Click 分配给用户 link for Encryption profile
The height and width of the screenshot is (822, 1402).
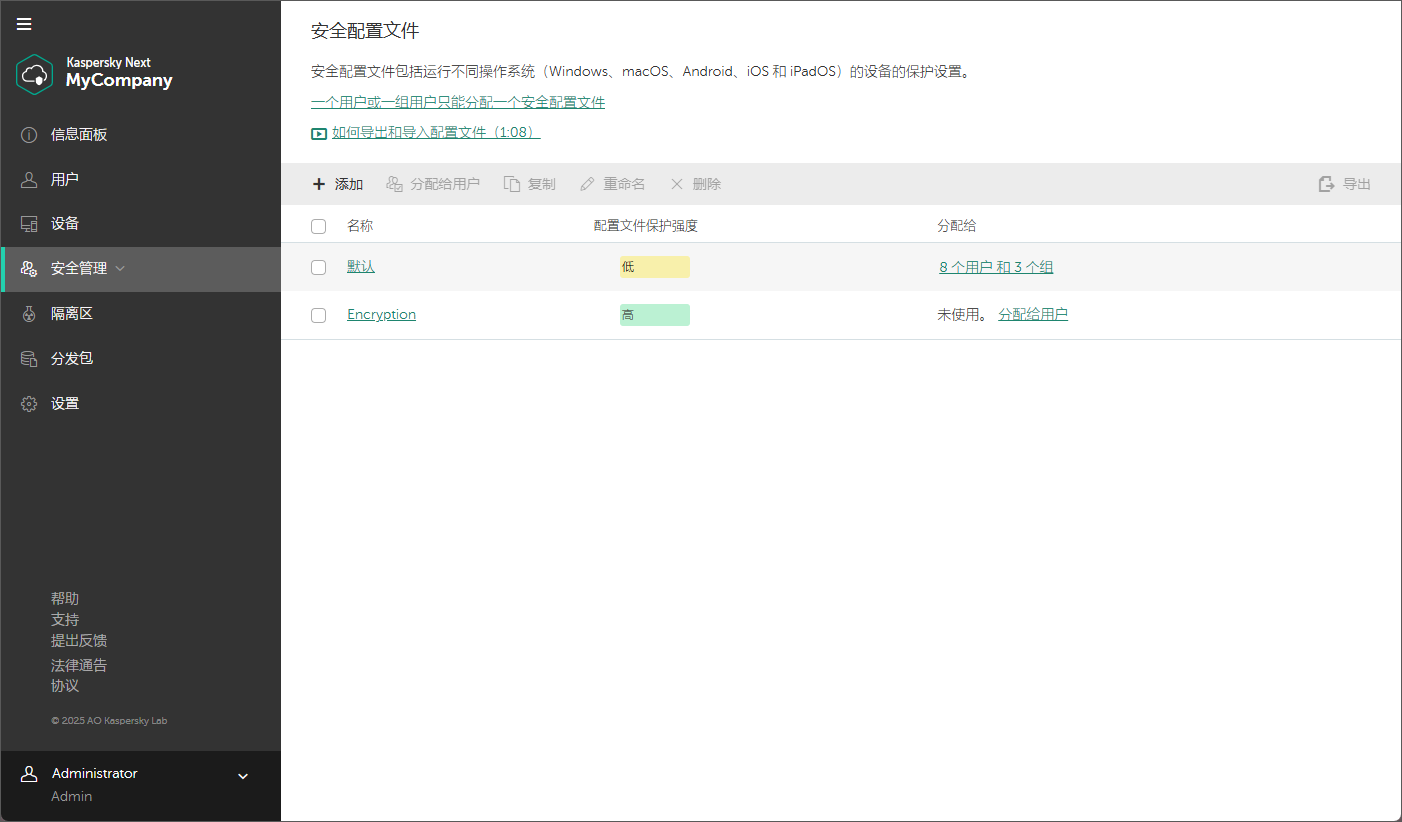(1033, 314)
